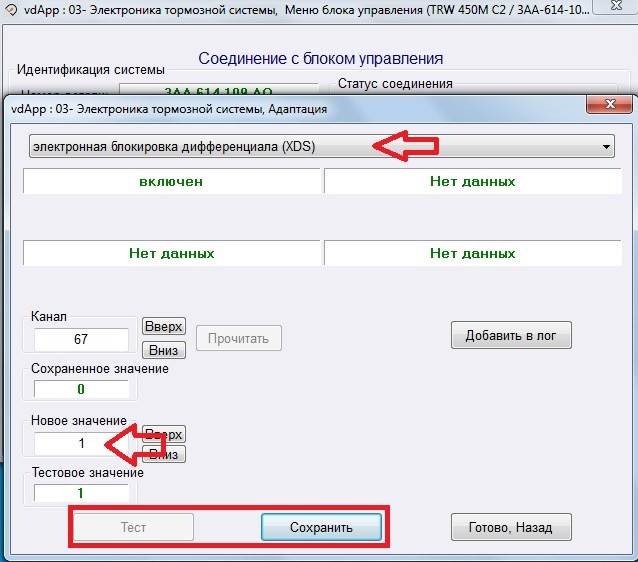Click the Новое значение input field
Viewport: 638px width, 562px height.
[81, 443]
